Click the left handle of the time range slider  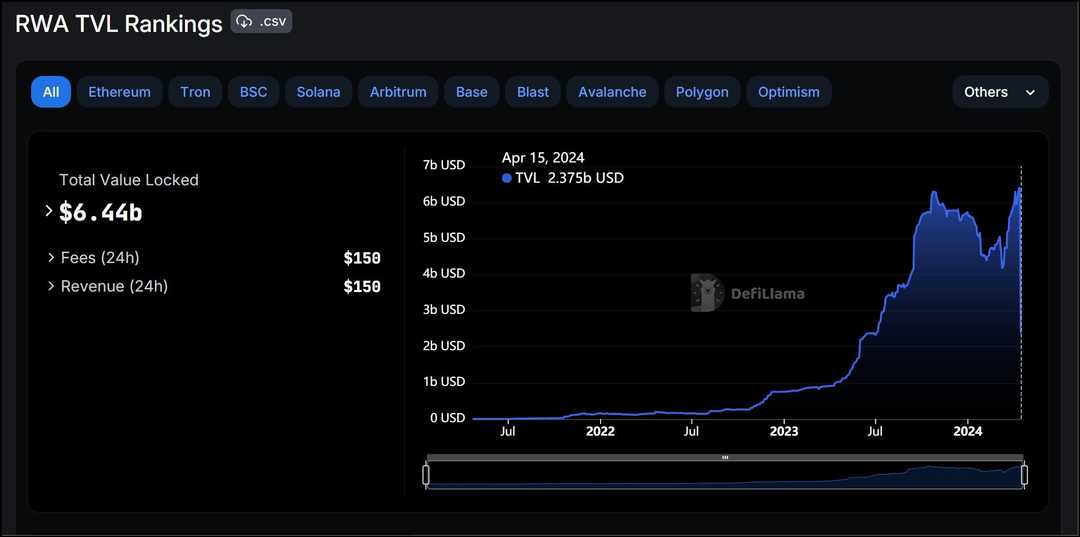tap(426, 475)
